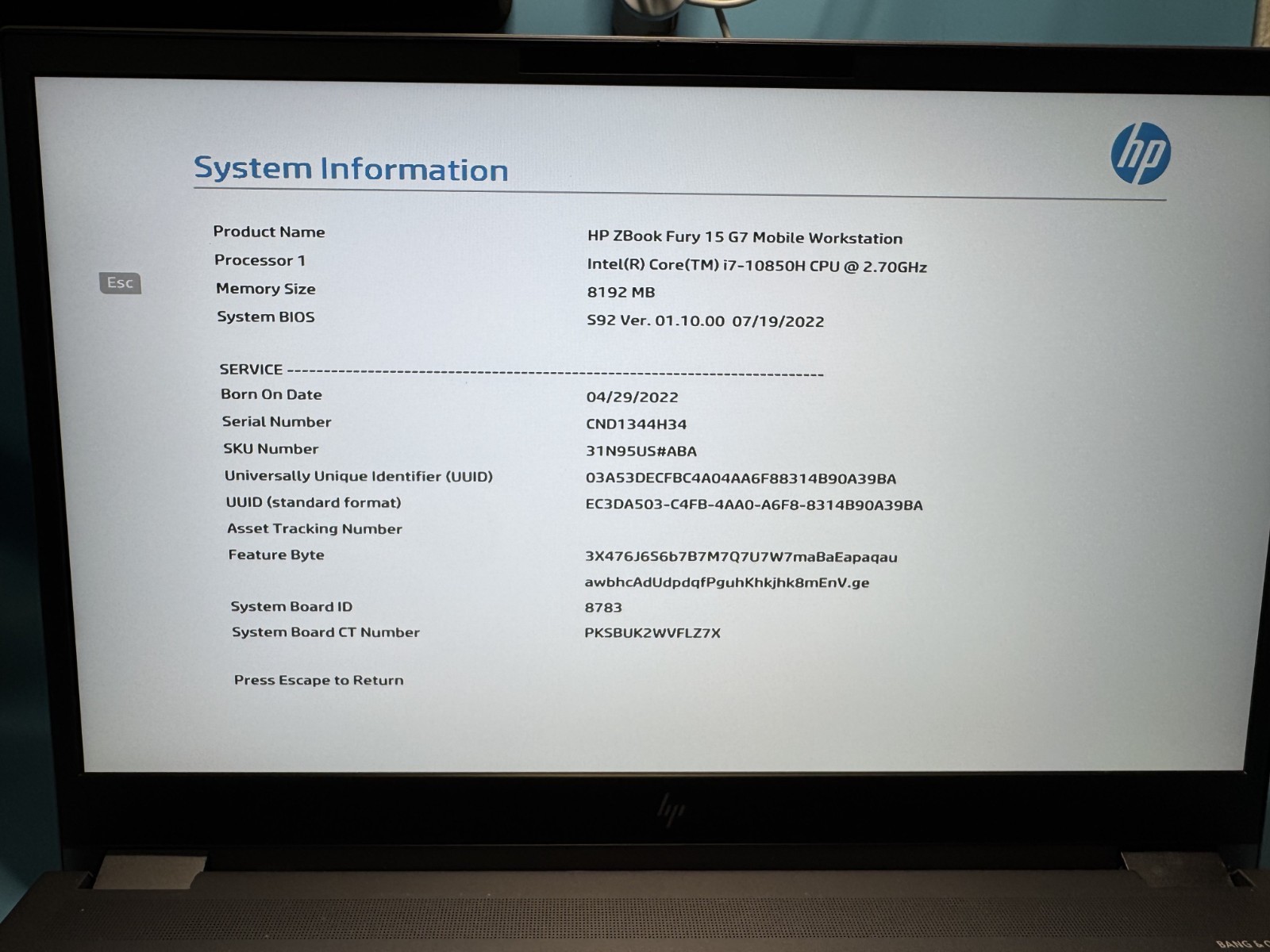Click the Feature Byte label
1270x952 pixels.
click(x=276, y=555)
